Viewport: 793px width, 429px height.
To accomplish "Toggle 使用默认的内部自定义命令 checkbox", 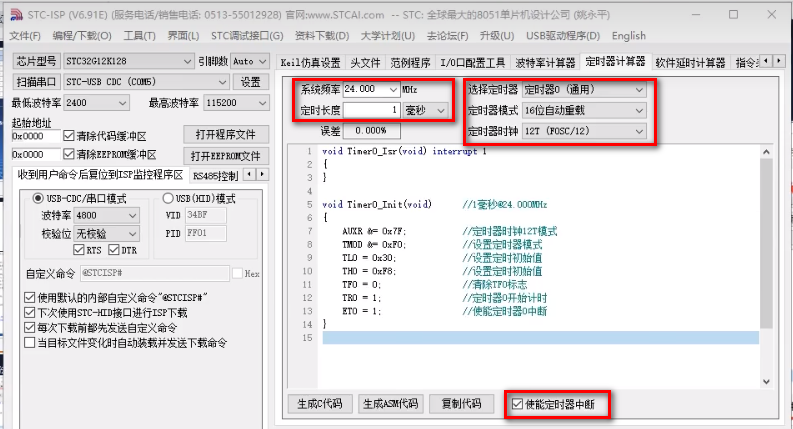I will (30, 297).
